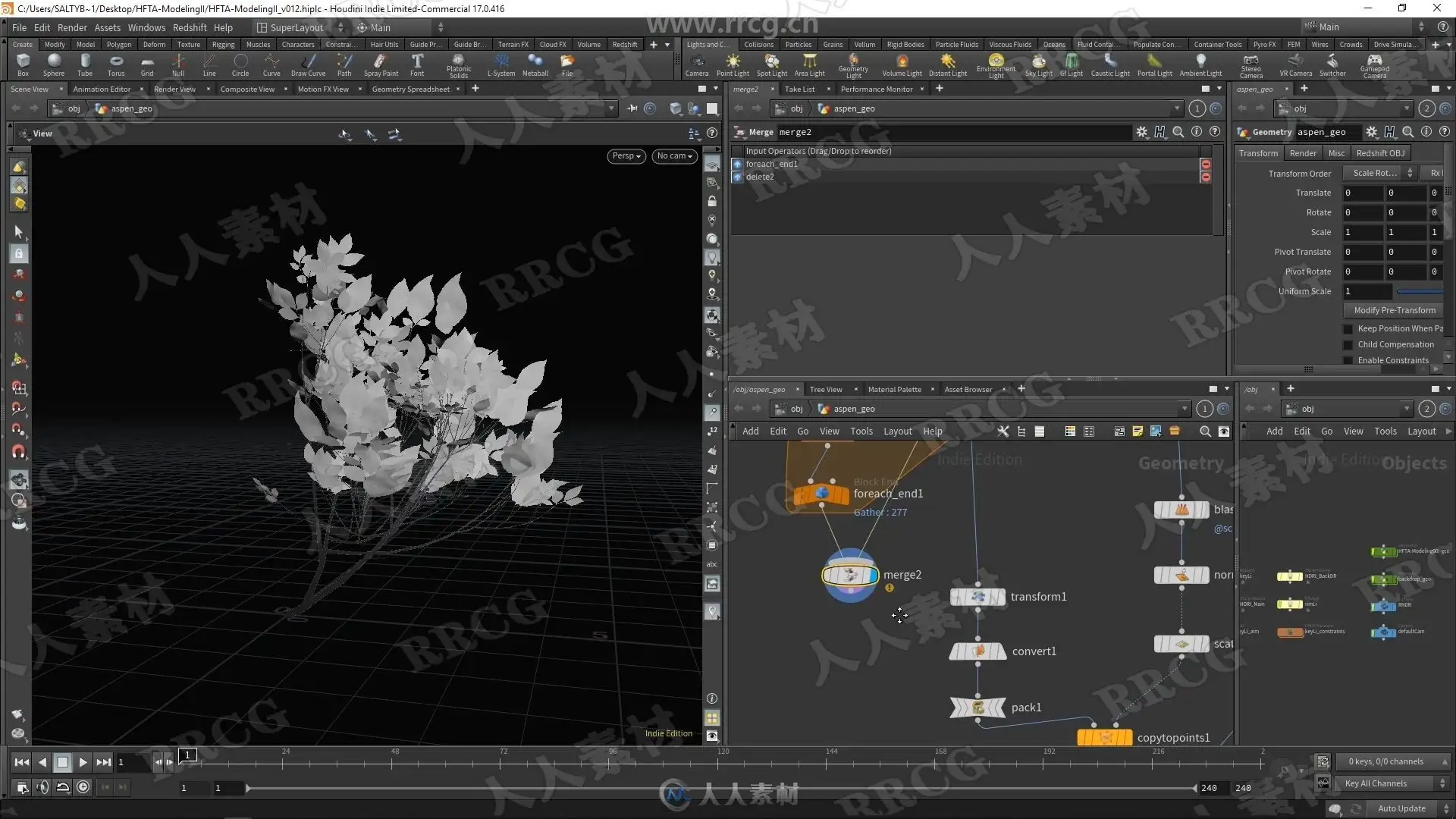Select the transform1 node
This screenshot has width=1456, height=819.
coord(977,598)
